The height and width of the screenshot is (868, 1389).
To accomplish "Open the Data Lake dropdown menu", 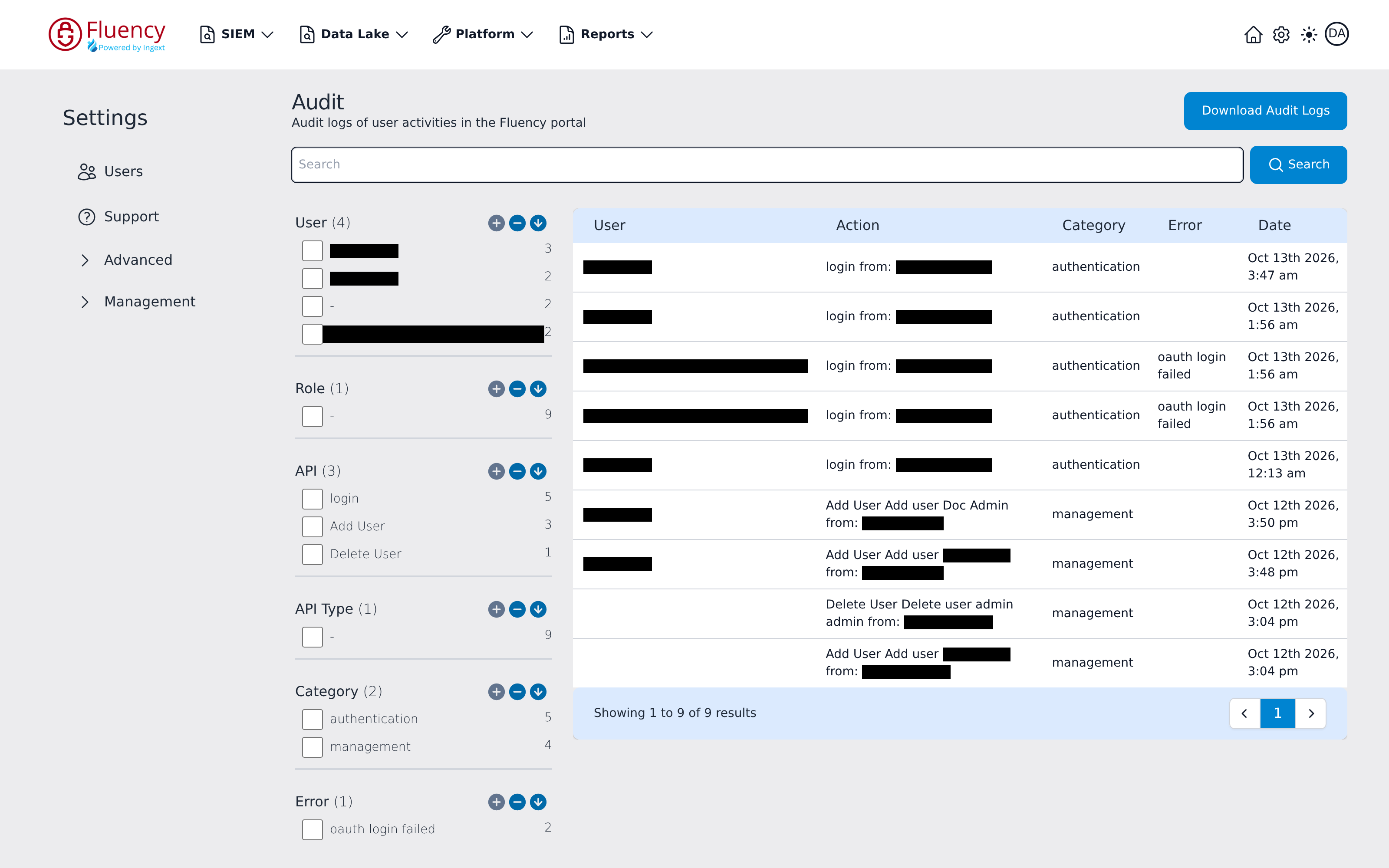I will click(354, 34).
